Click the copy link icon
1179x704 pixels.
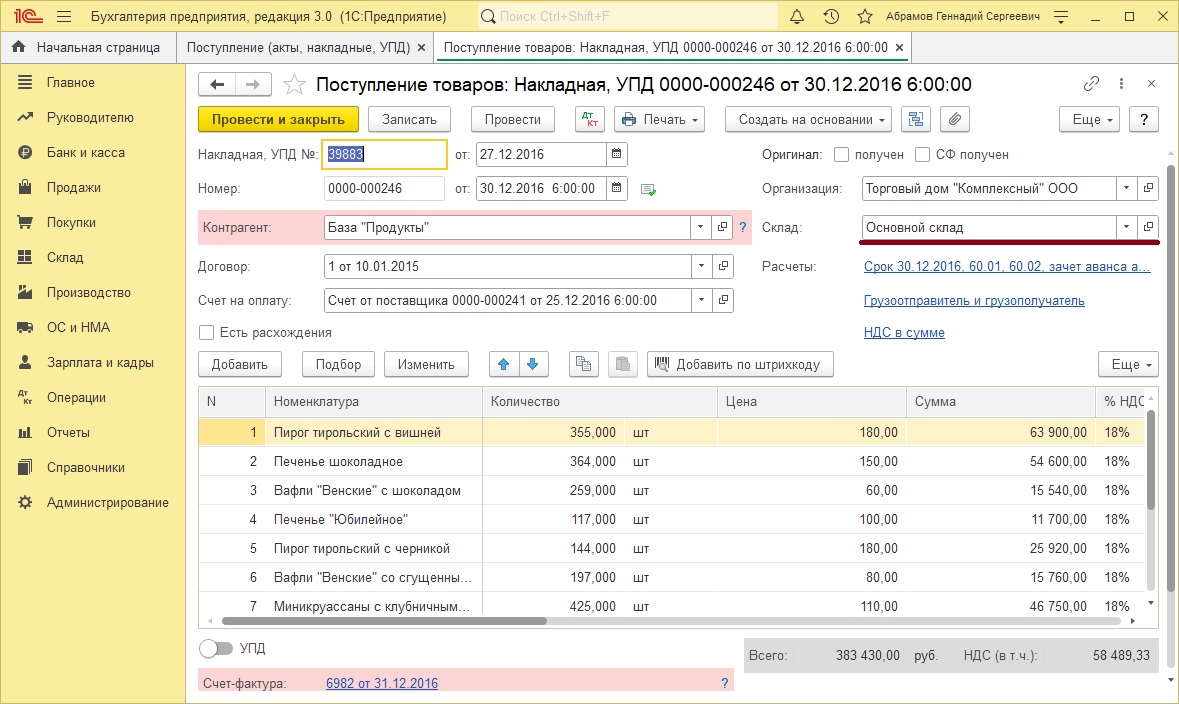(x=1092, y=85)
